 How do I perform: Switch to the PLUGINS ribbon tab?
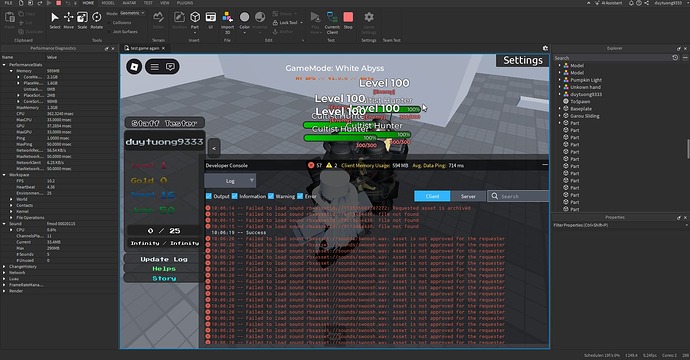pyautogui.click(x=184, y=3)
